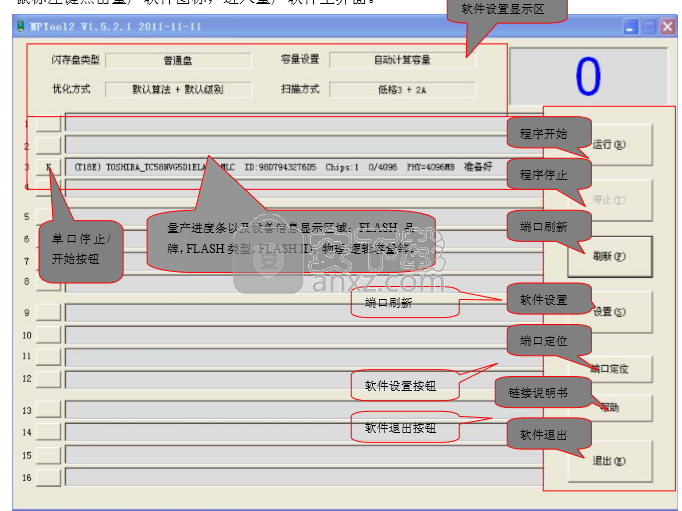
Task: Click the 停止(T) stop button
Action: point(610,200)
